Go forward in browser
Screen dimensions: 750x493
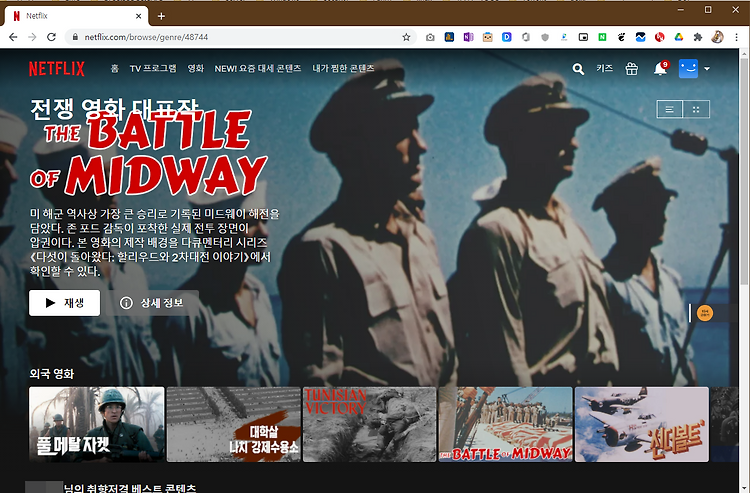point(32,37)
